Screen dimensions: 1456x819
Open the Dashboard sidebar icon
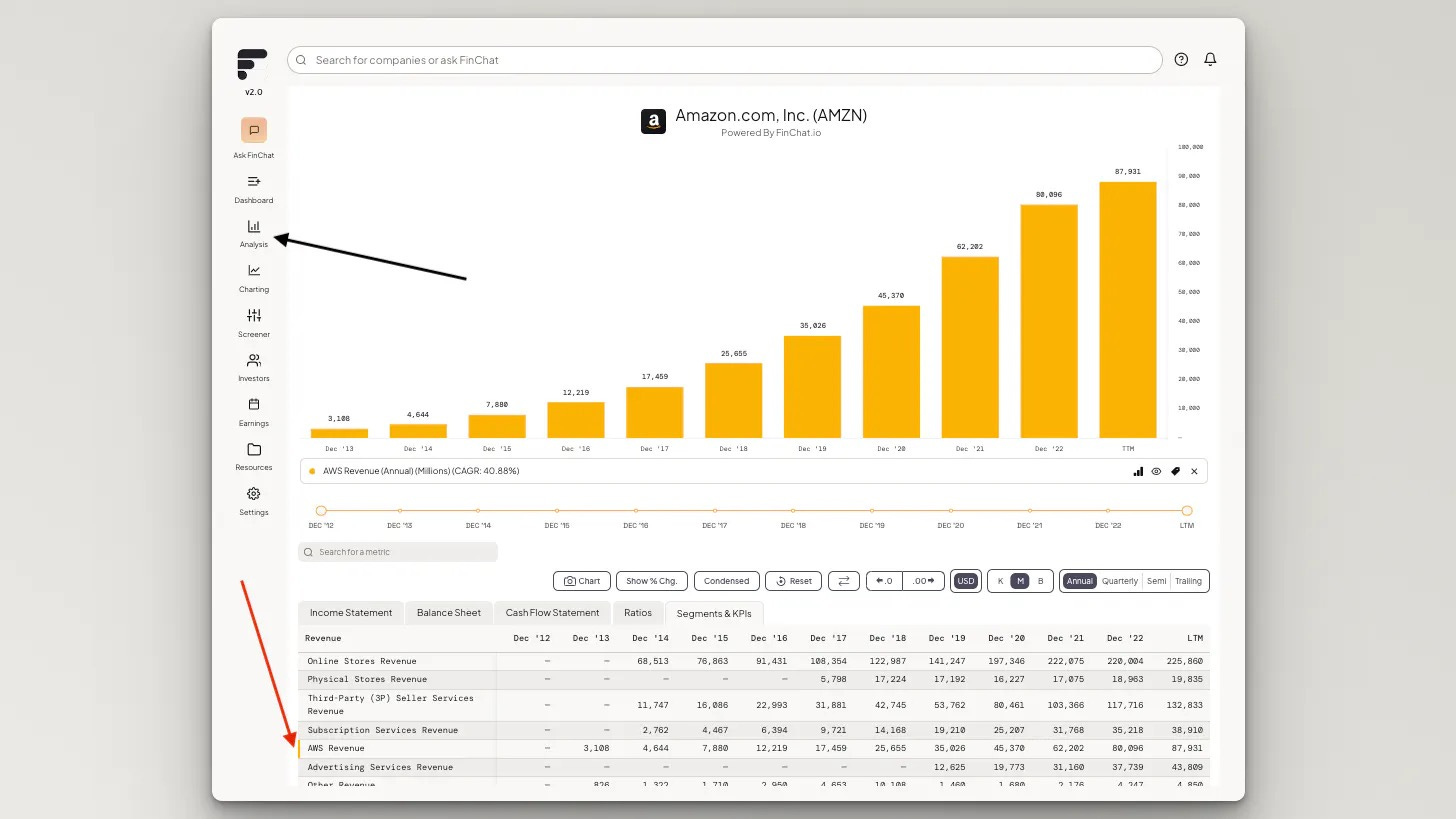(254, 181)
